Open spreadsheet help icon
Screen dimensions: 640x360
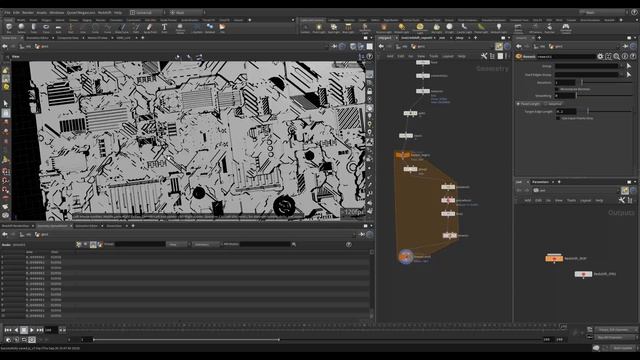click(x=349, y=244)
